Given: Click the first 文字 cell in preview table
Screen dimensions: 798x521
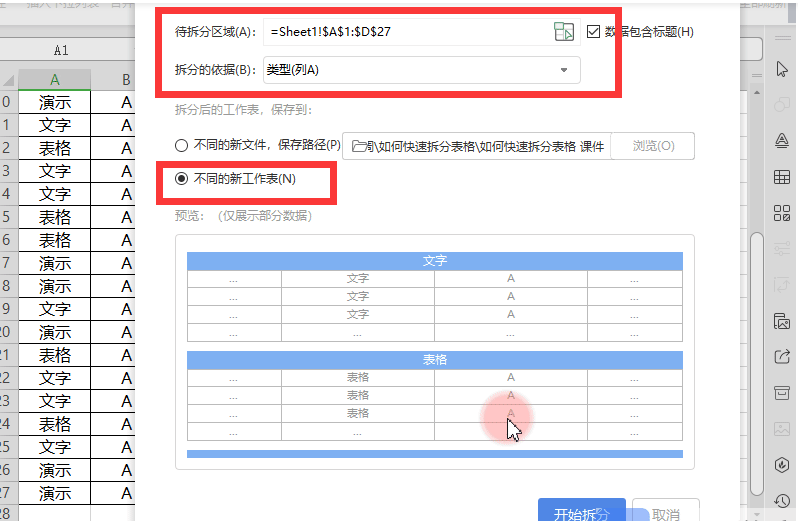Looking at the screenshot, I should tap(358, 279).
